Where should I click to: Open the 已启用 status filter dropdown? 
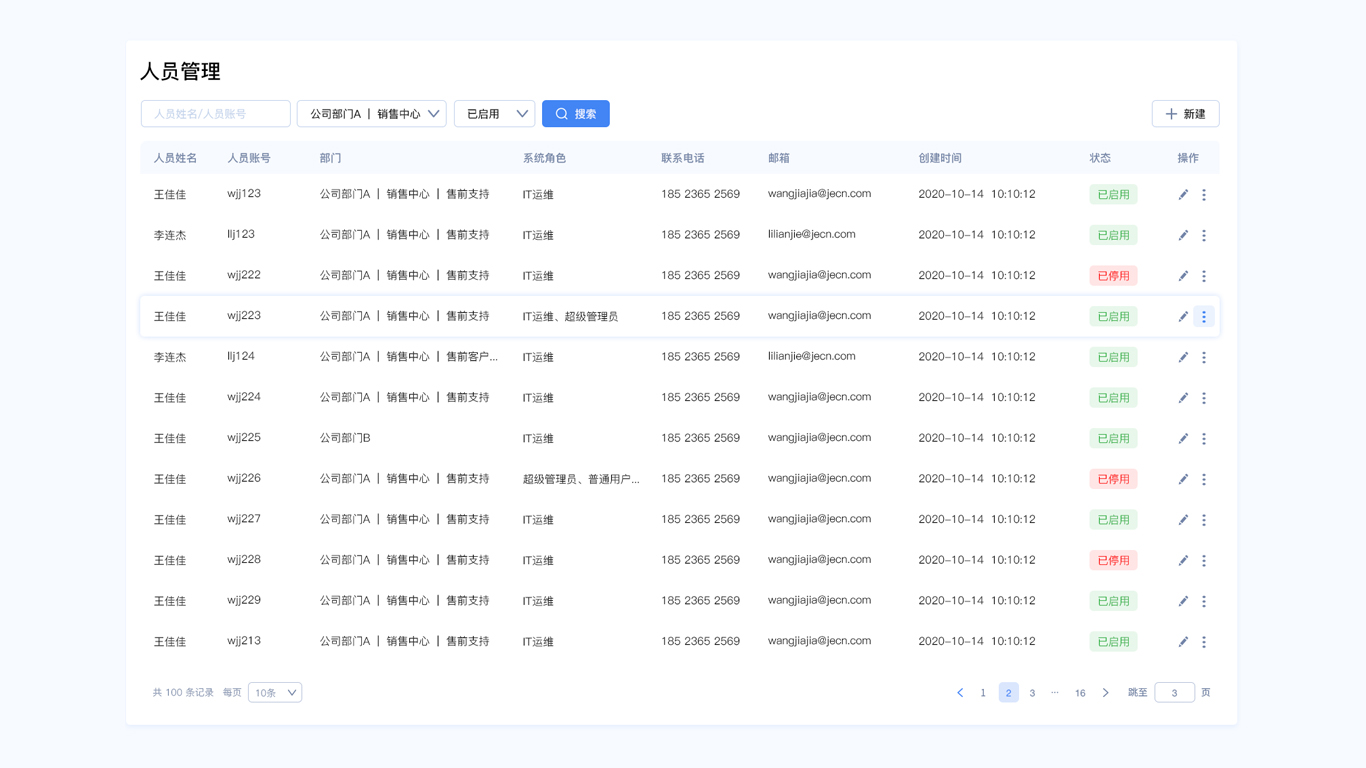pos(495,114)
